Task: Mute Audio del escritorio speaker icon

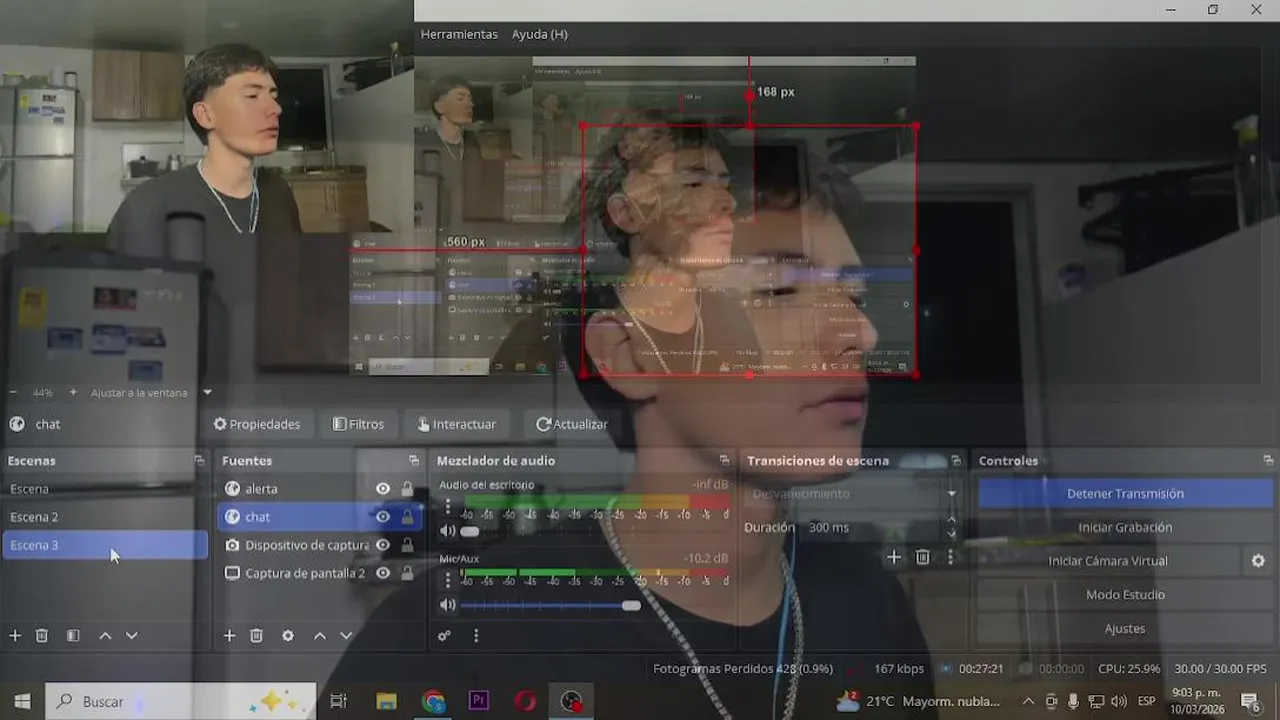Action: coord(447,531)
